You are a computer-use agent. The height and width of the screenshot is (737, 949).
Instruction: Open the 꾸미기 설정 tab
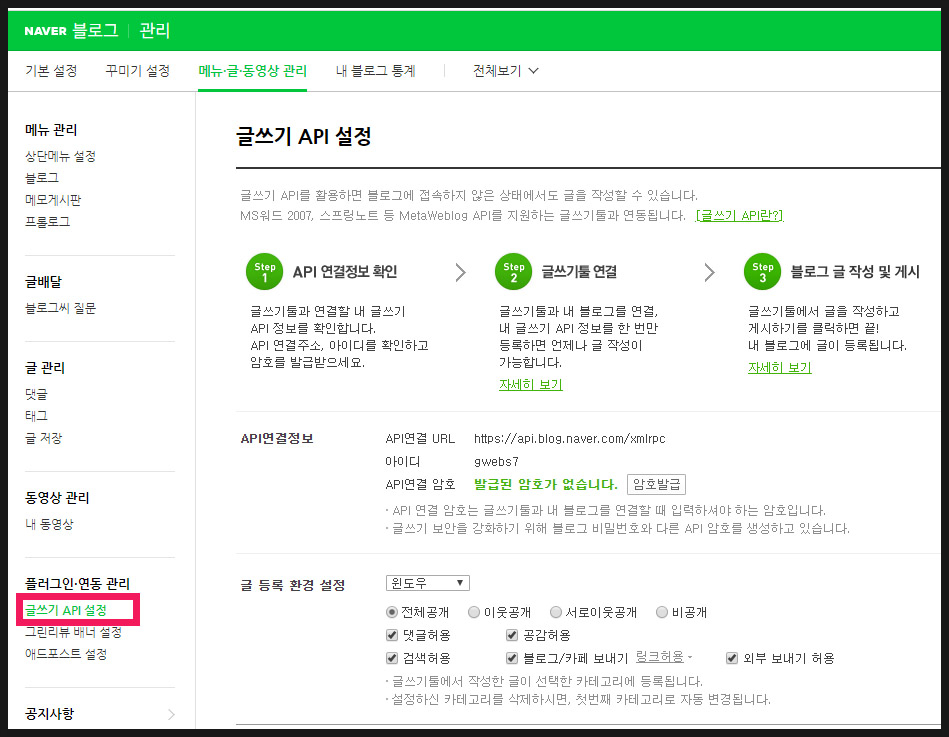pyautogui.click(x=137, y=71)
